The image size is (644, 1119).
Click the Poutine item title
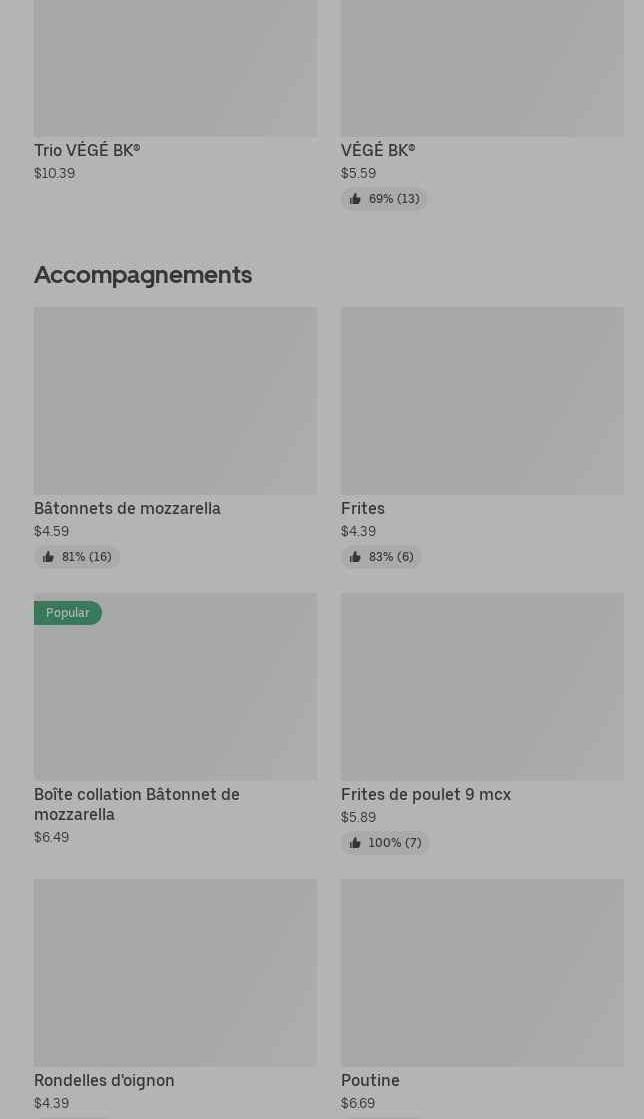[370, 1080]
